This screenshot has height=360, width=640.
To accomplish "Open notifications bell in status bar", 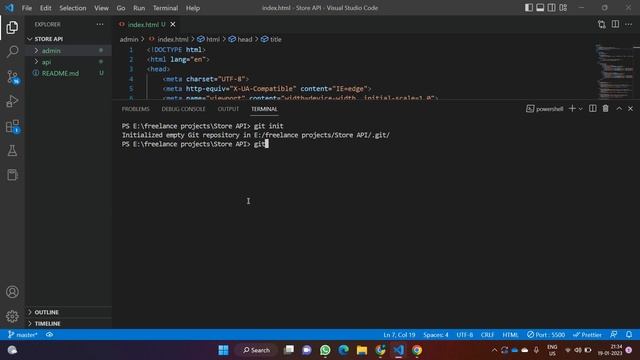I will pyautogui.click(x=629, y=335).
